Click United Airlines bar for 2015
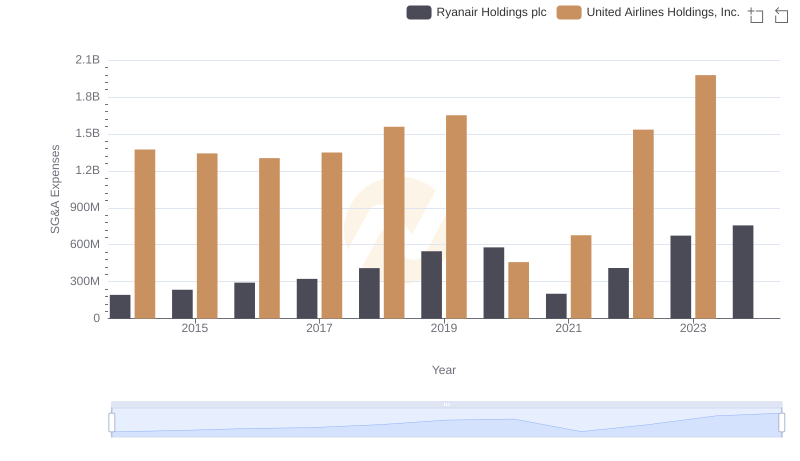Viewport: 800px width, 461px height. tap(207, 236)
